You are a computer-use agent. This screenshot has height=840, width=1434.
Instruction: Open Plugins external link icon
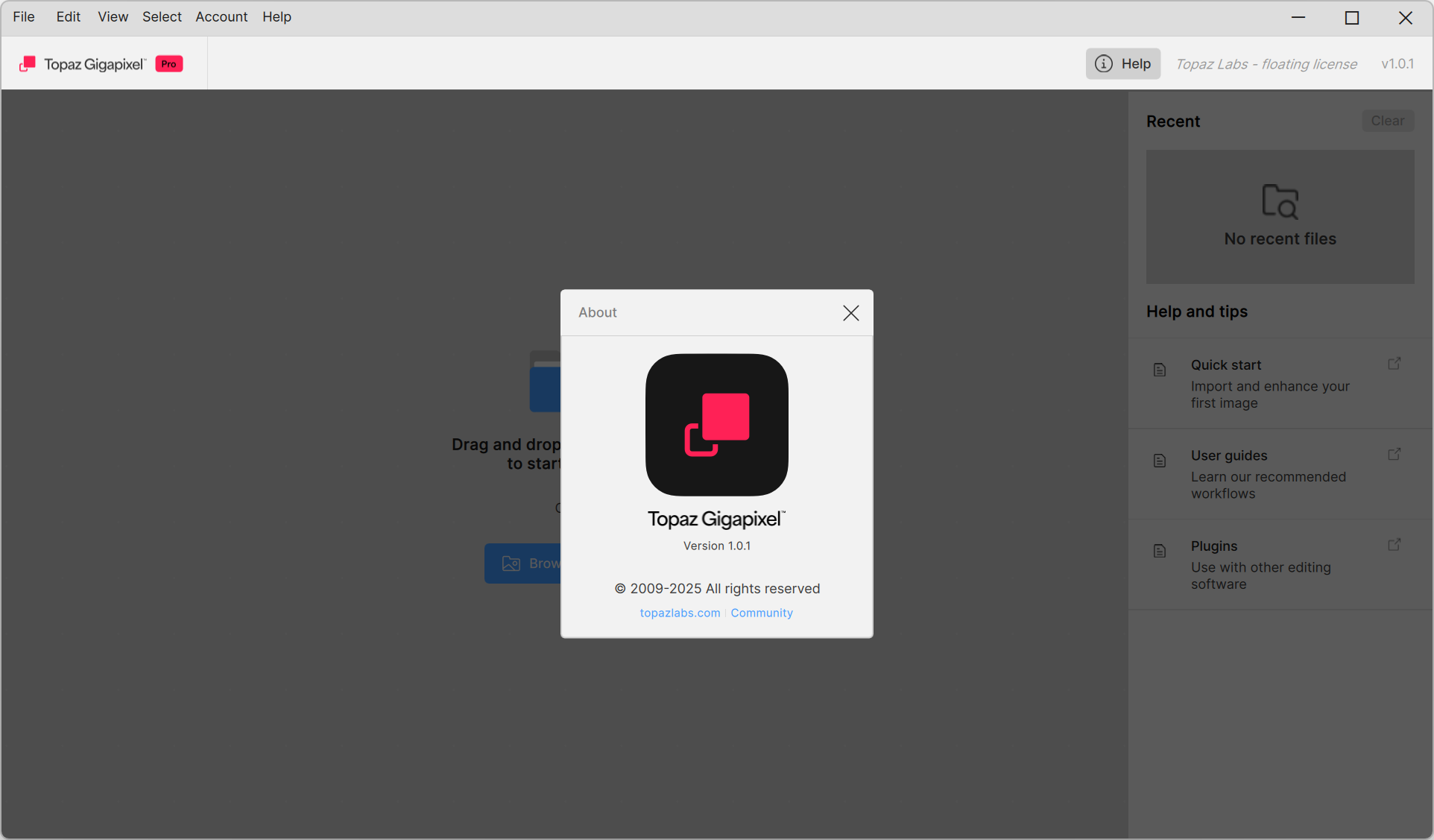tap(1394, 545)
